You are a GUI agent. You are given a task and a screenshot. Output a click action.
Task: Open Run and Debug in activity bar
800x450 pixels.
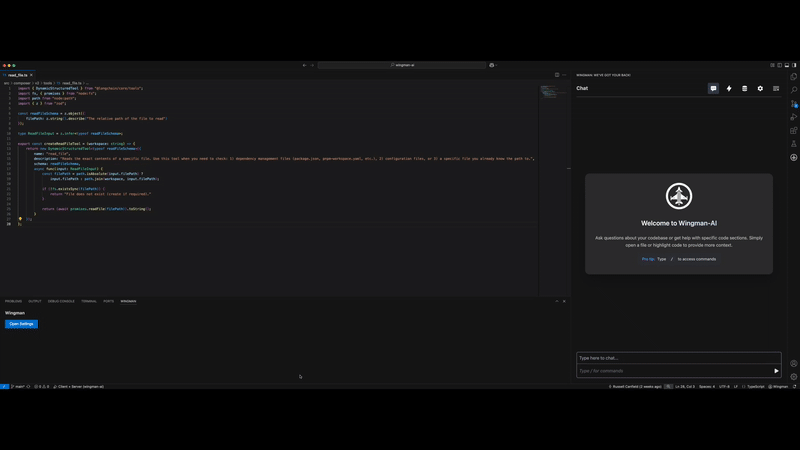coord(793,117)
